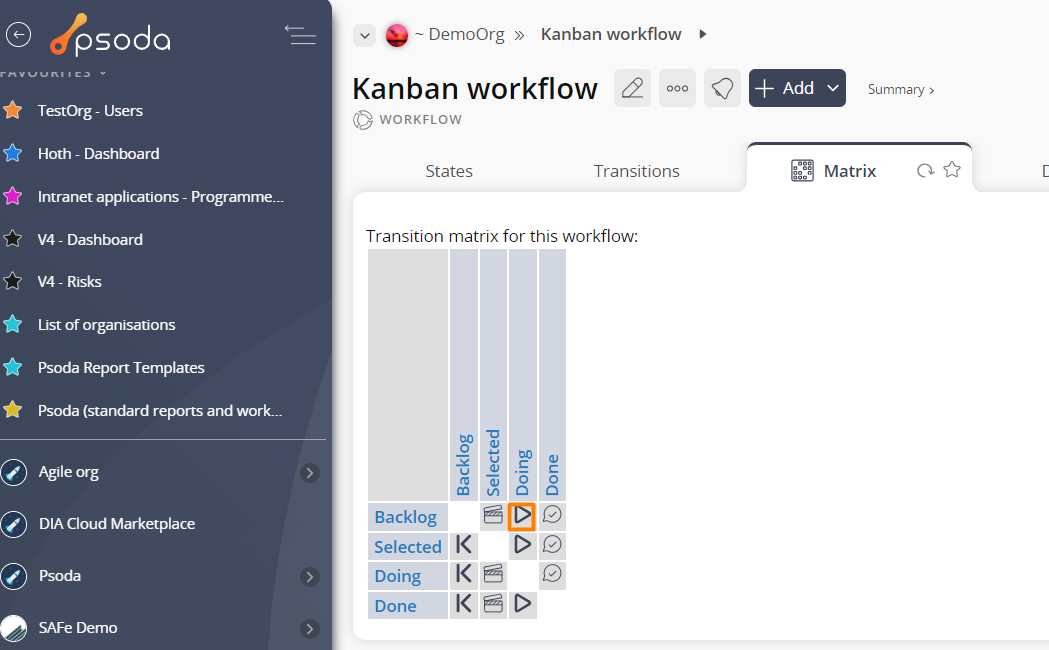Click the Backlog to Selected clapperboard icon
This screenshot has height=650, width=1049.
click(493, 515)
